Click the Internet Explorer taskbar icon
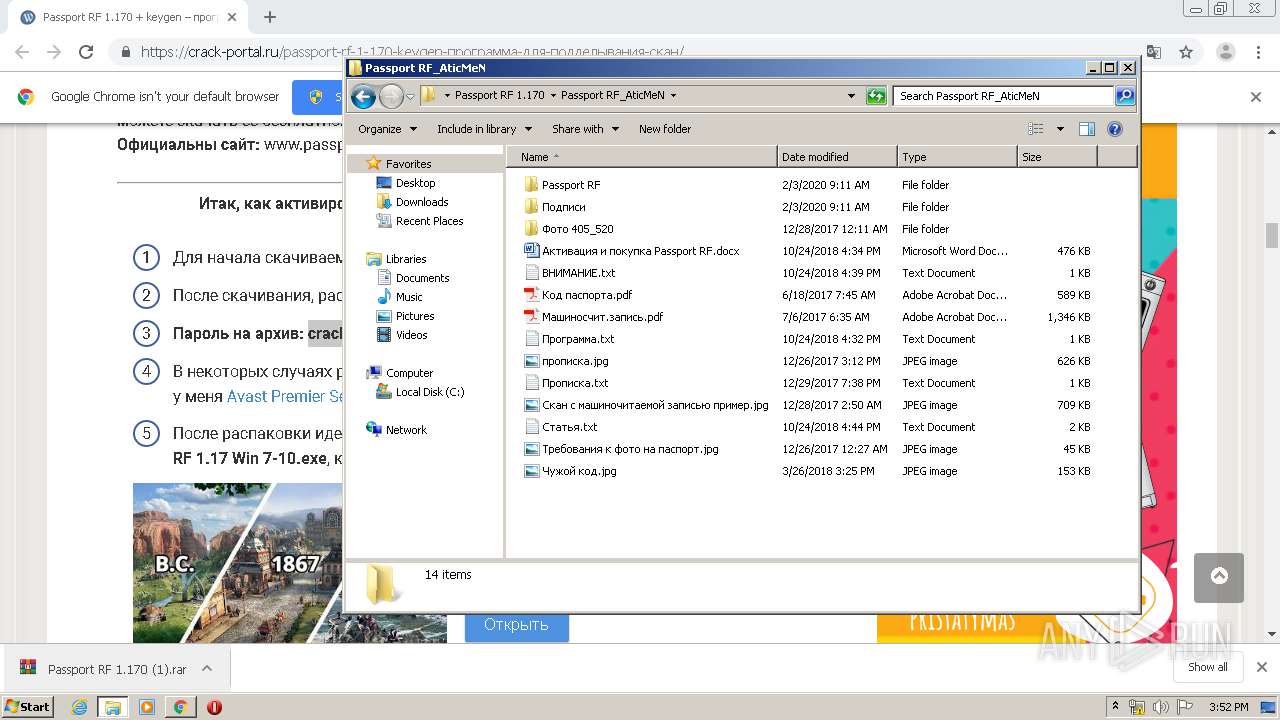The height and width of the screenshot is (720, 1280). (80, 707)
